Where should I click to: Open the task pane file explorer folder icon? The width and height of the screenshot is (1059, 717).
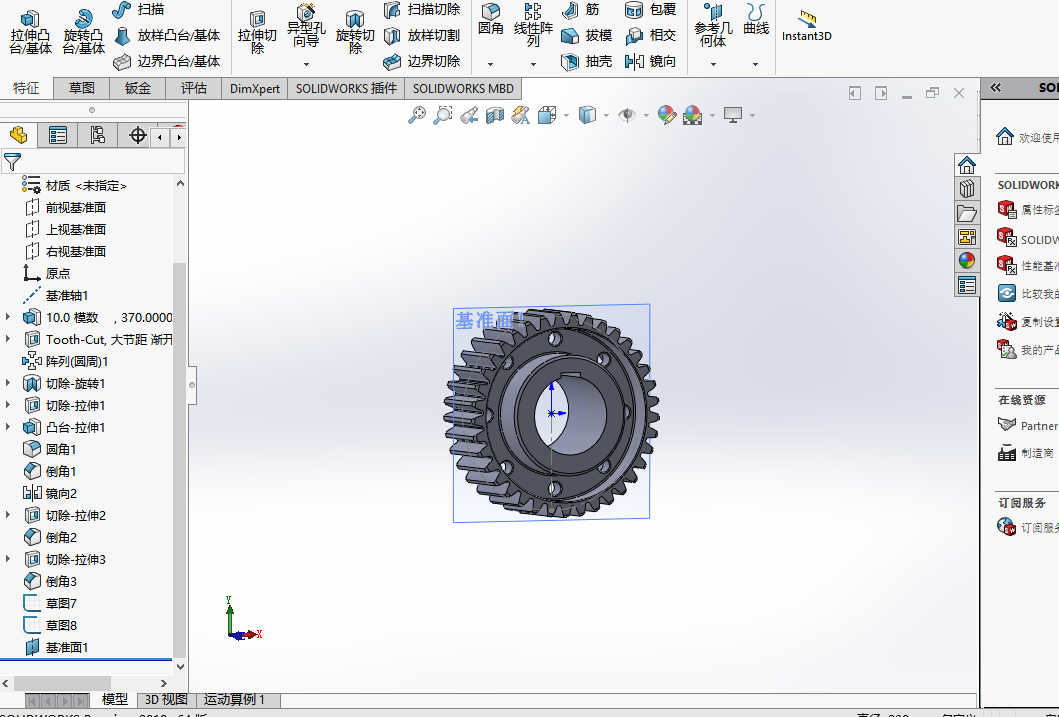966,213
